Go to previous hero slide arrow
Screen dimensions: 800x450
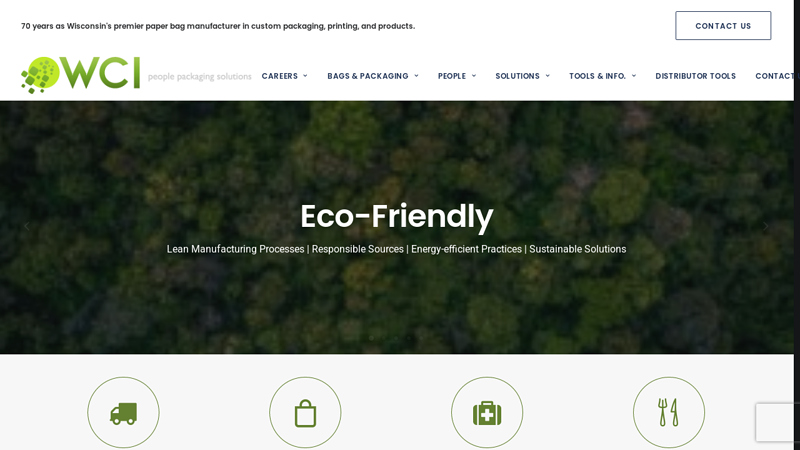pyautogui.click(x=27, y=227)
